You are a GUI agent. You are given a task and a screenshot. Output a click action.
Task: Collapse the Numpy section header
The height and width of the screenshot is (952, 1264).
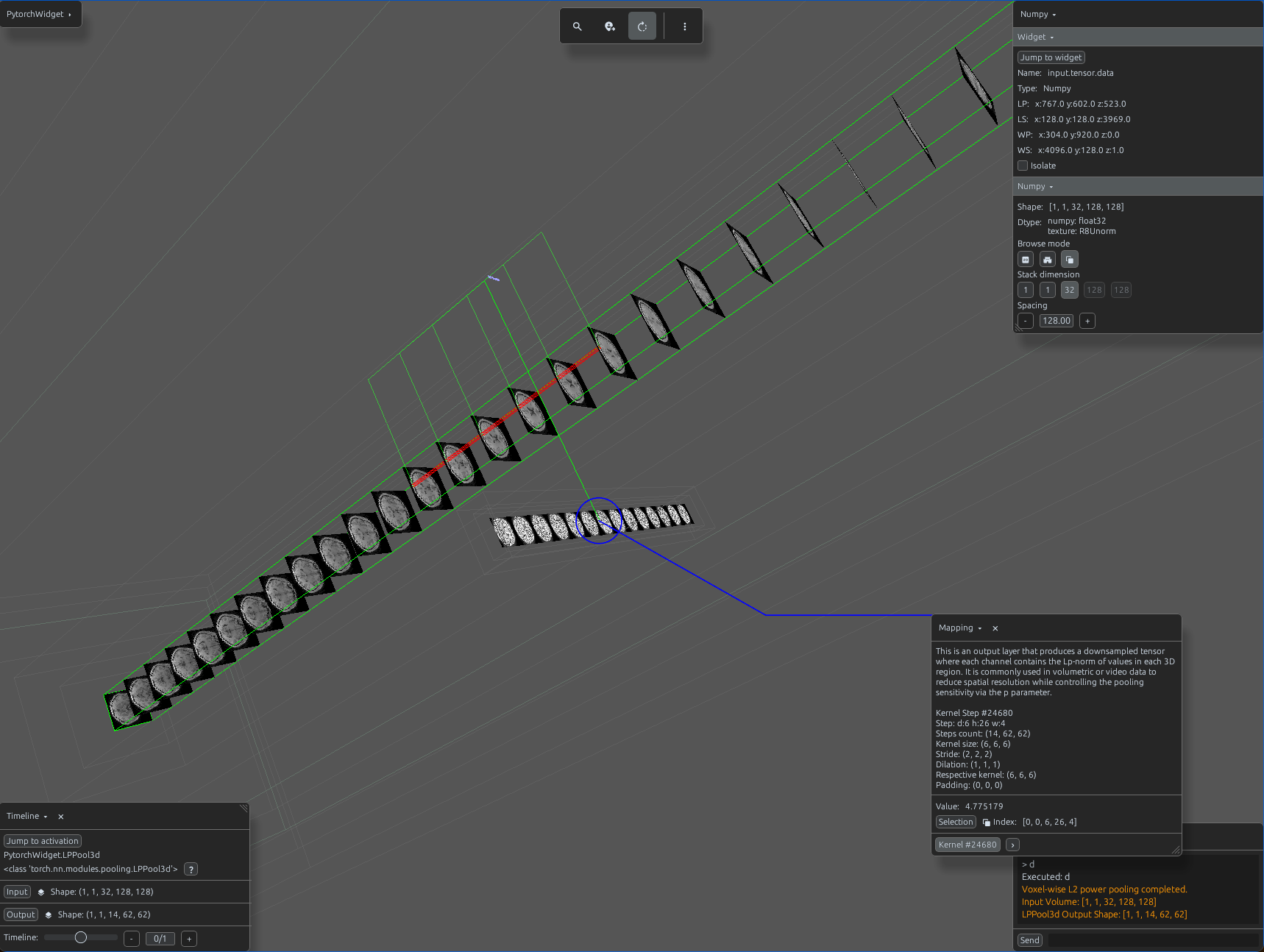click(1138, 186)
